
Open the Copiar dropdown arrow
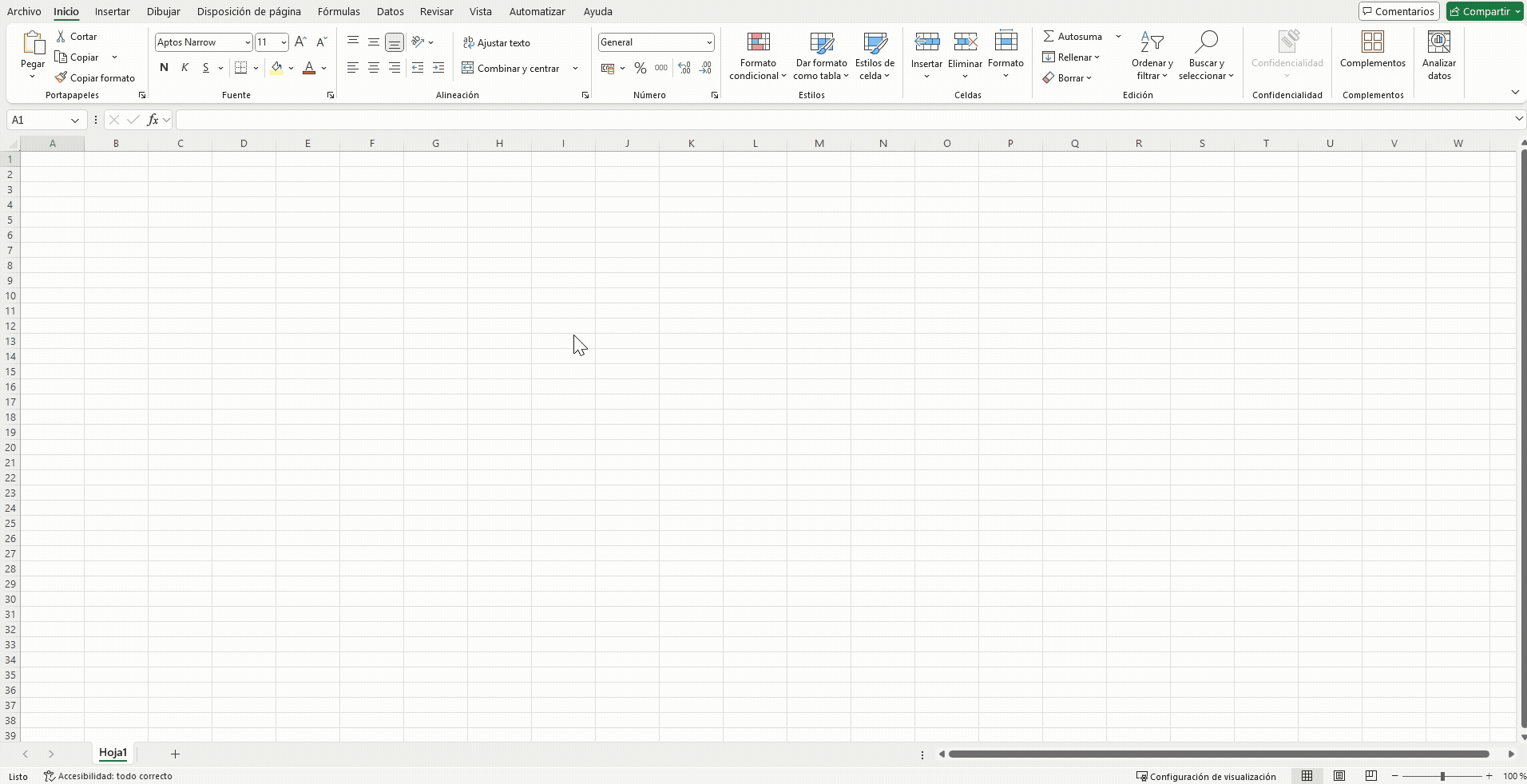click(x=114, y=57)
